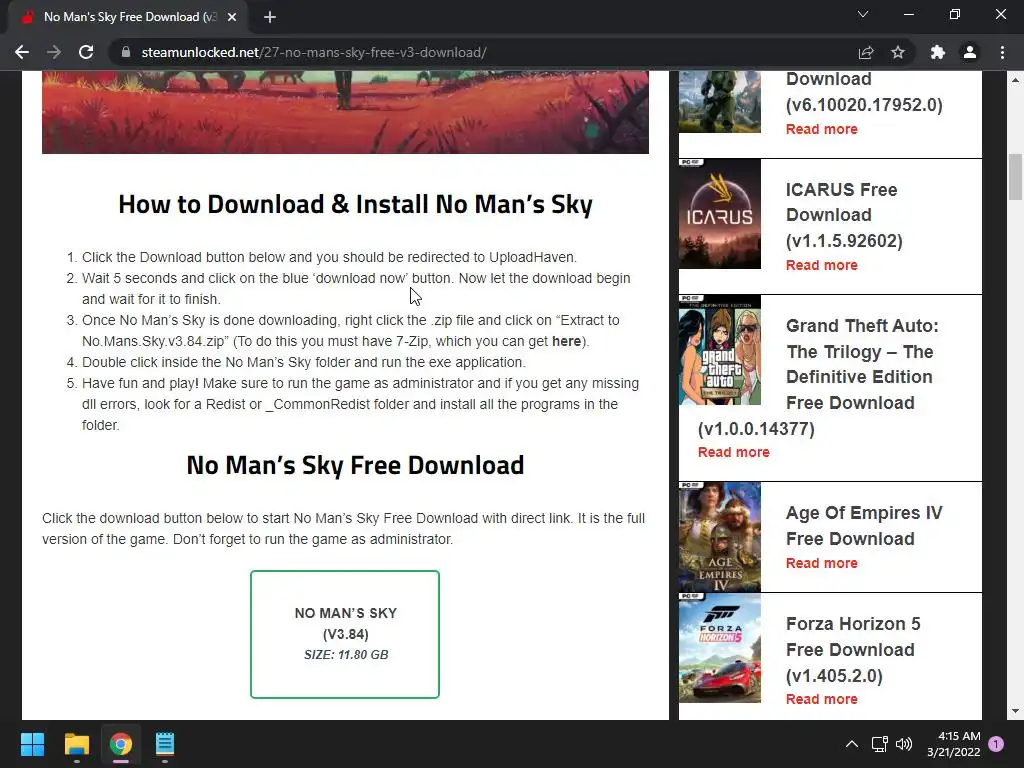1024x768 pixels.
Task: Open the Age of Empires IV cover thumbnail
Action: coord(720,537)
